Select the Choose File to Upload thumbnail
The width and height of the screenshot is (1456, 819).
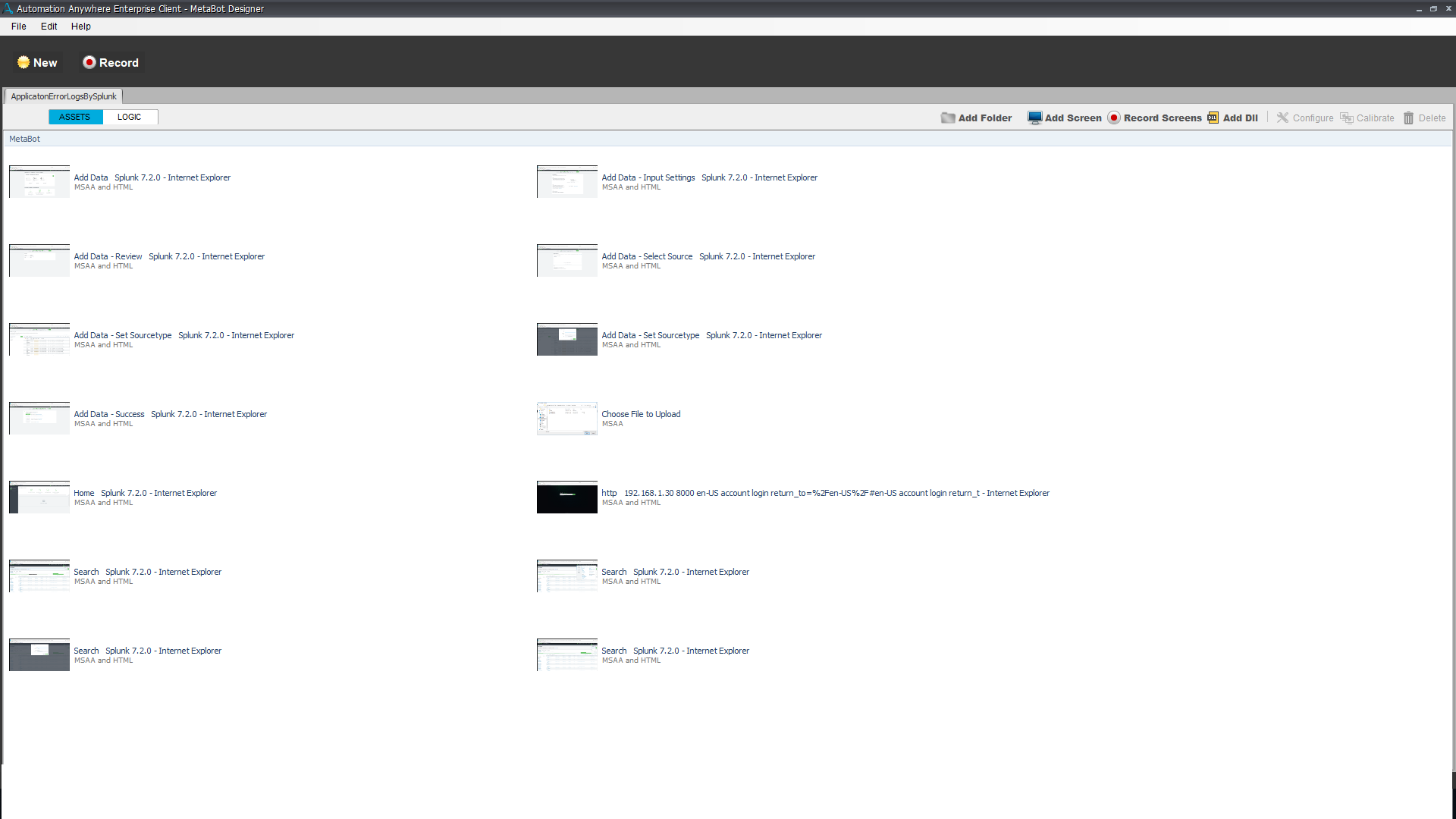pyautogui.click(x=566, y=419)
